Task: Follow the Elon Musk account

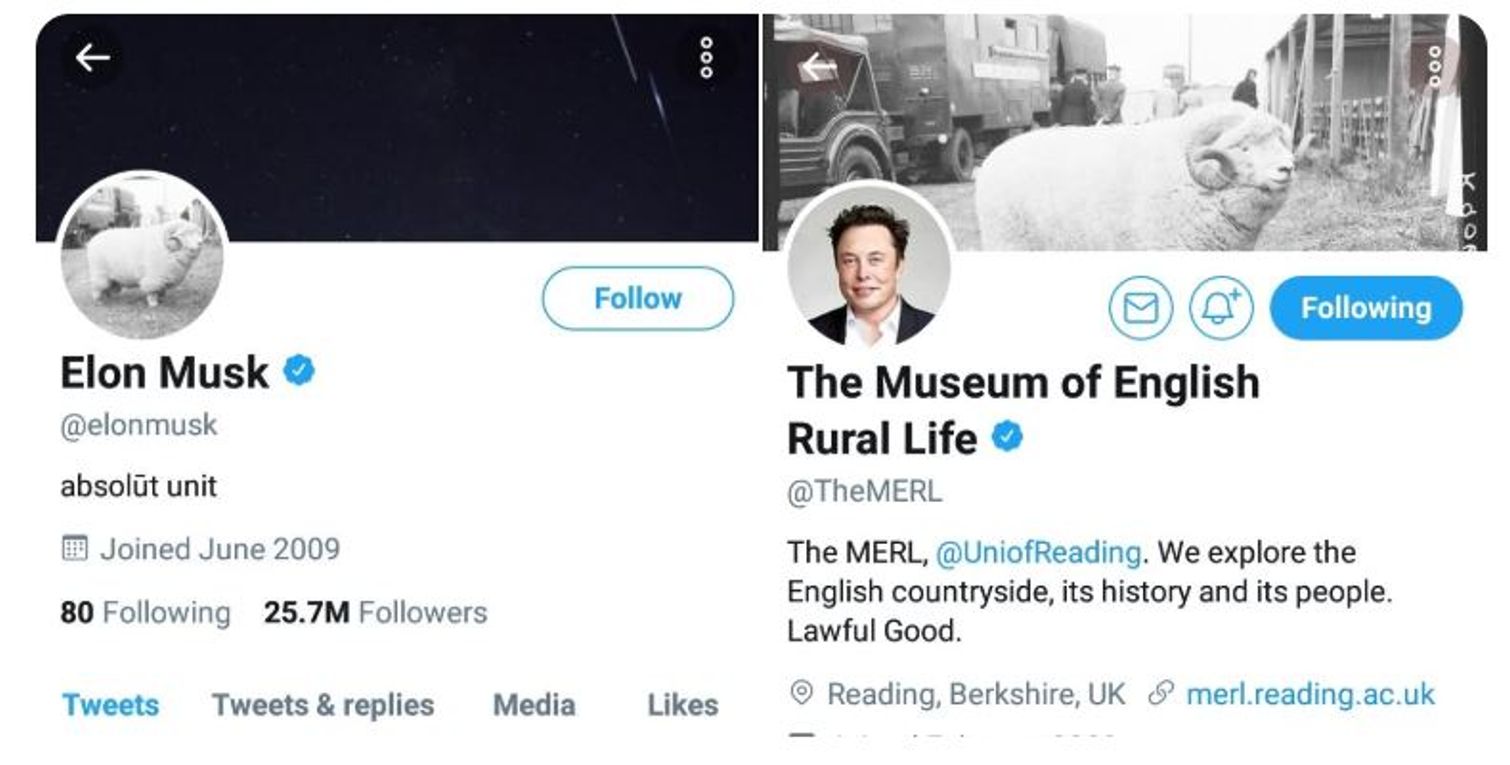Action: pos(638,298)
